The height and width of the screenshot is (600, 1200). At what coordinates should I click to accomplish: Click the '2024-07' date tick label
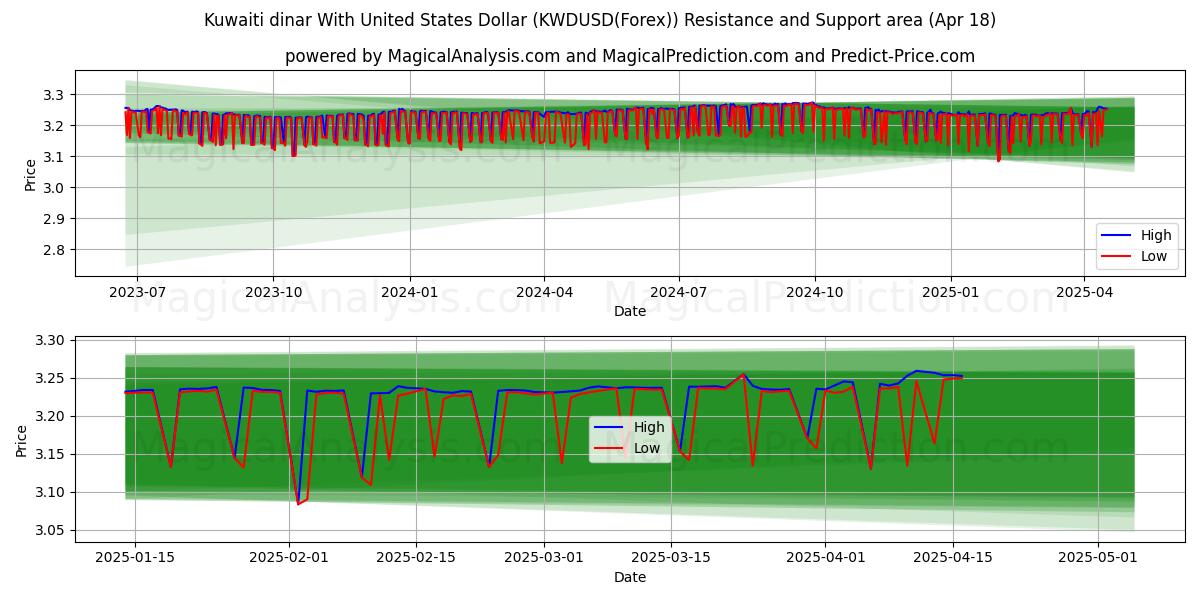679,292
